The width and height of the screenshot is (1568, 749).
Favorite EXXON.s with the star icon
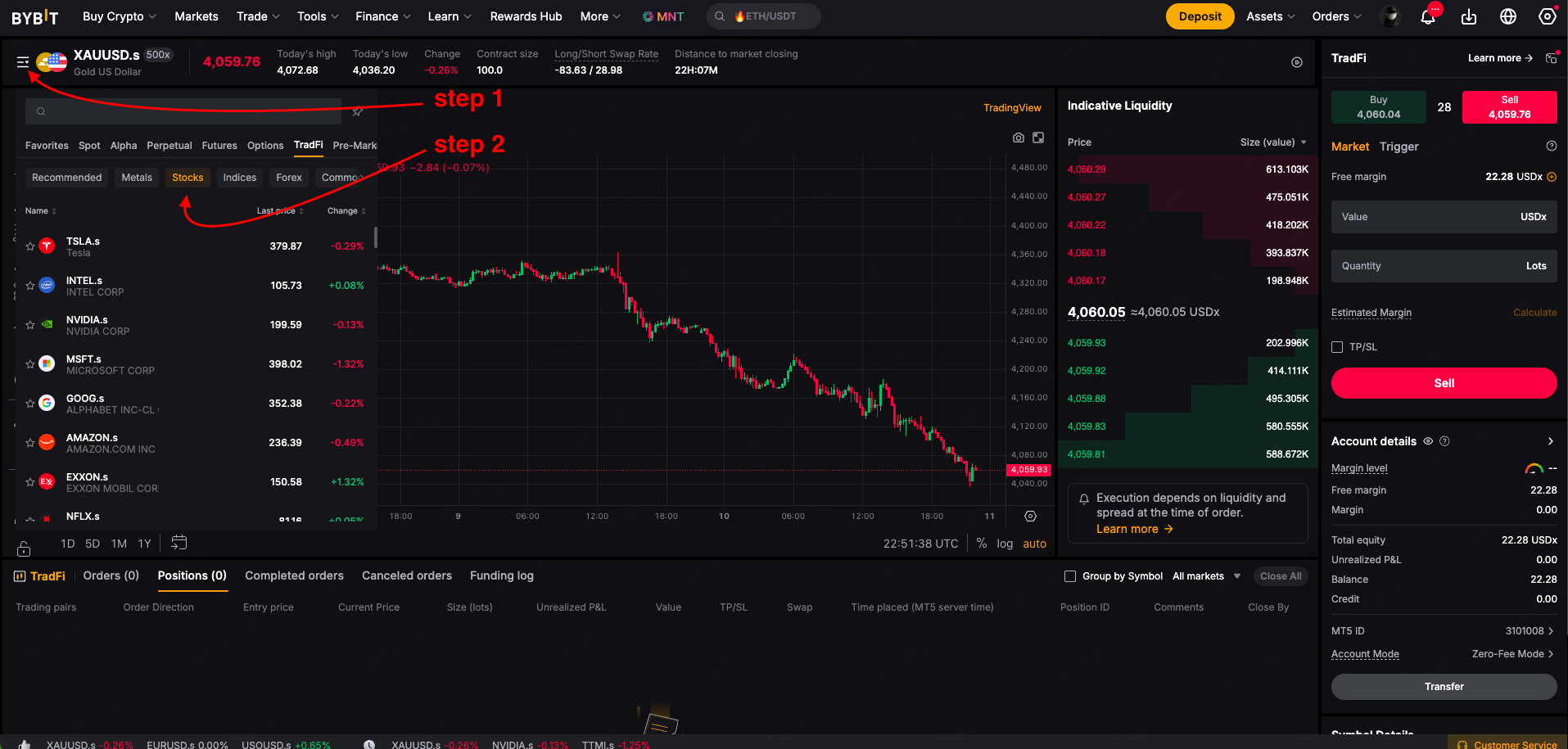click(30, 482)
